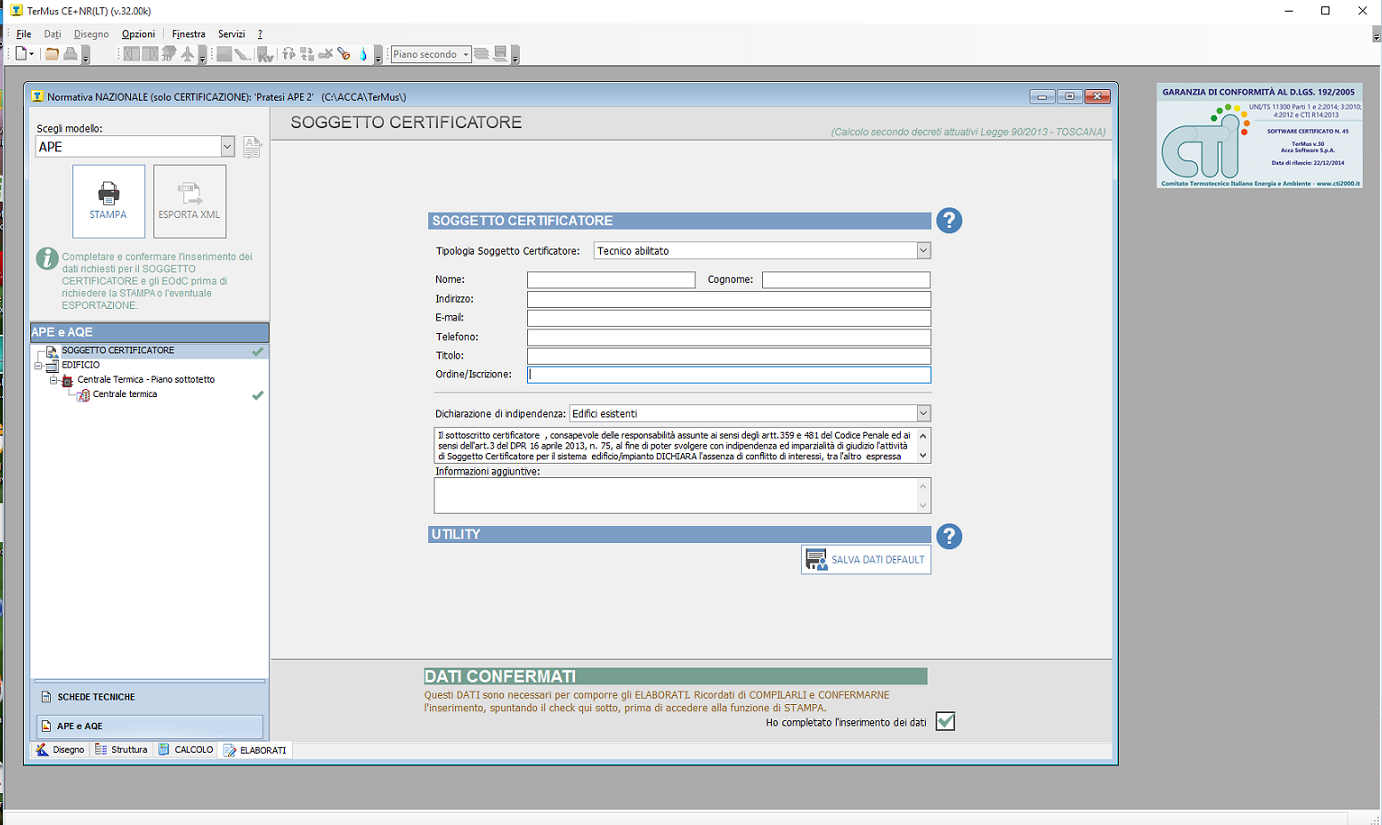Image resolution: width=1382 pixels, height=825 pixels.
Task: Click the SALVA DATI DEFAULT button
Action: click(x=866, y=560)
